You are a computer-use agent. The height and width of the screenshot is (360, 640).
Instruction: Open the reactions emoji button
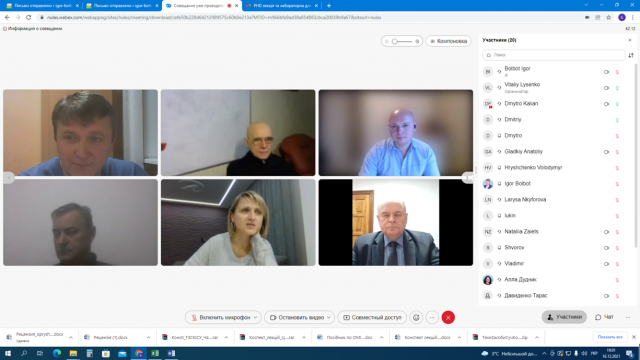[x=416, y=317]
